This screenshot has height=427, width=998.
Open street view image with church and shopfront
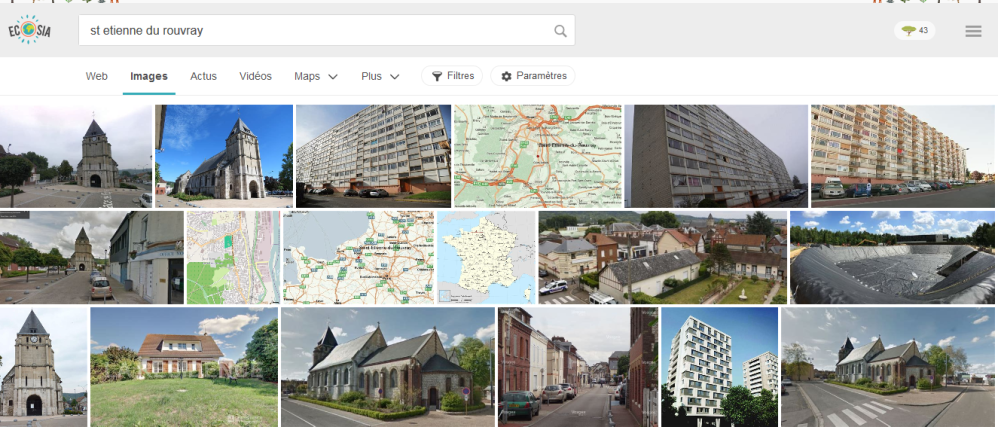(92, 257)
